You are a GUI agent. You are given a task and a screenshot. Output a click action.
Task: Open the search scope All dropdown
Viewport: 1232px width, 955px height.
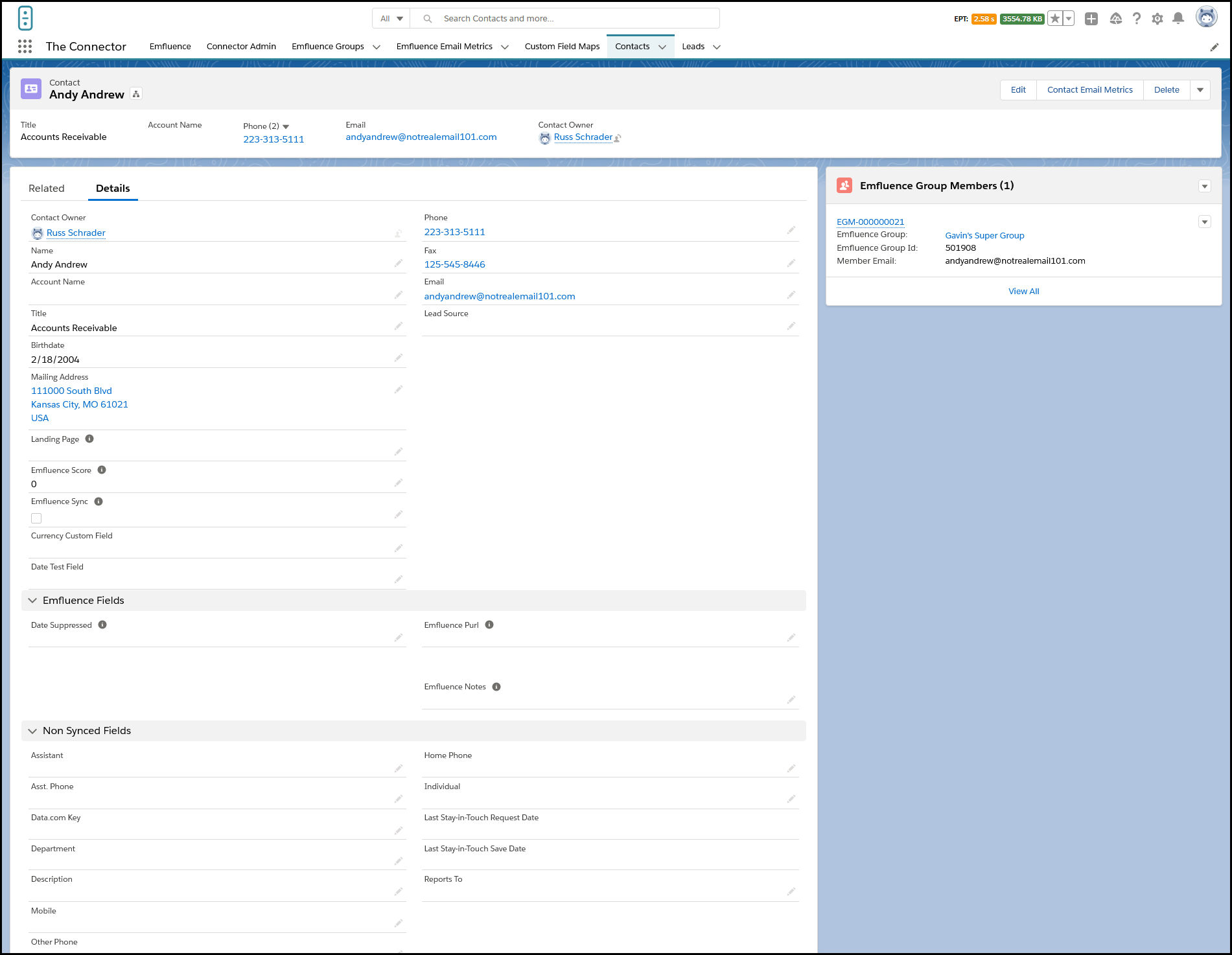[391, 19]
